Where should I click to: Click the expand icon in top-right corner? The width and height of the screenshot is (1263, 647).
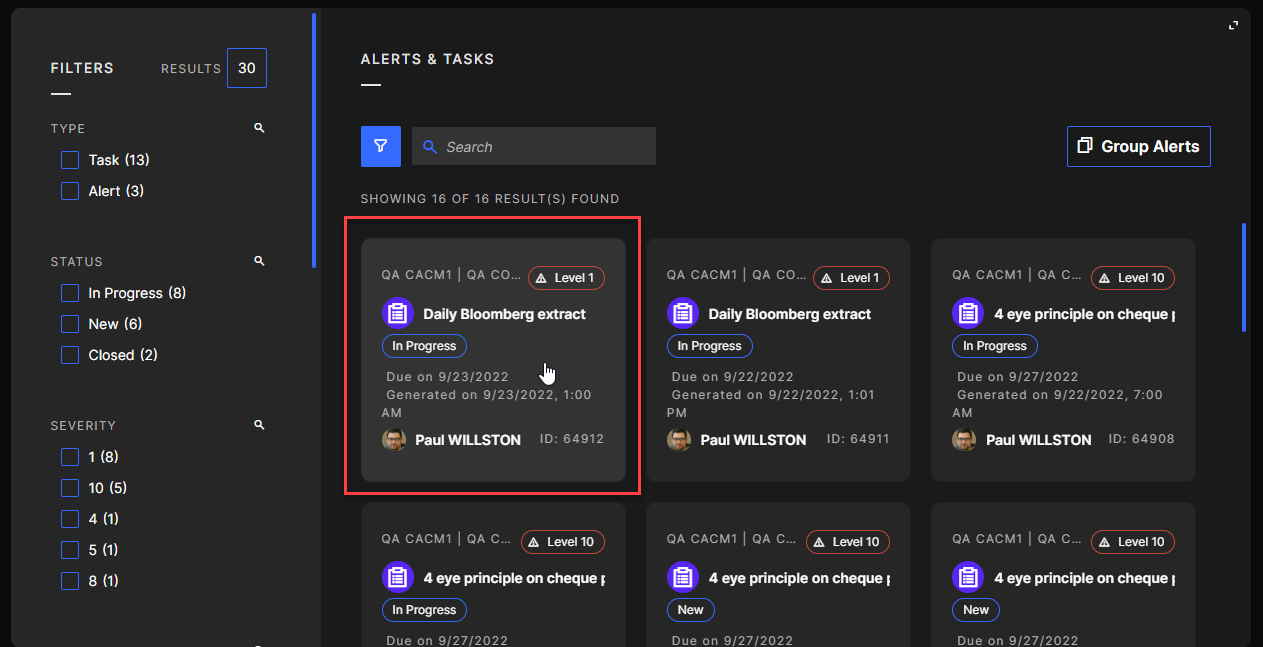coord(1233,26)
